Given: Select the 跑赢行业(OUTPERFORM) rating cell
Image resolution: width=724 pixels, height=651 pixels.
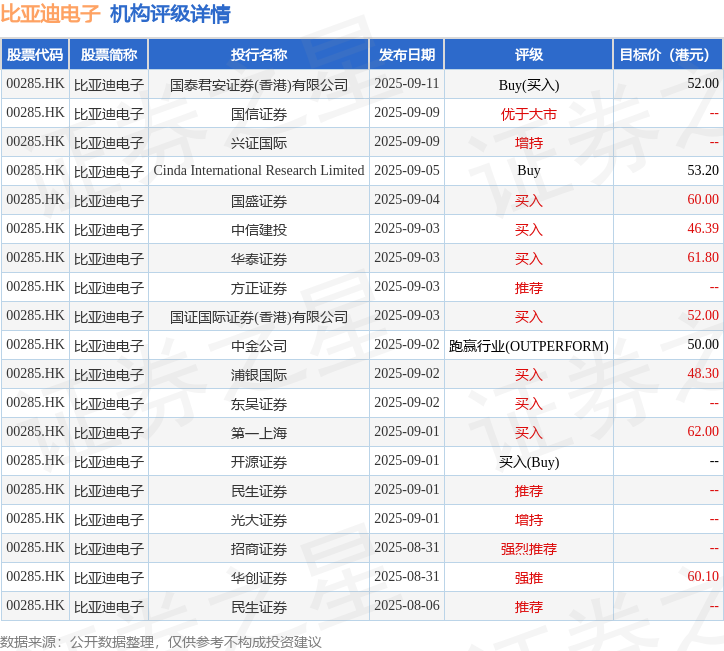Looking at the screenshot, I should (x=529, y=345).
